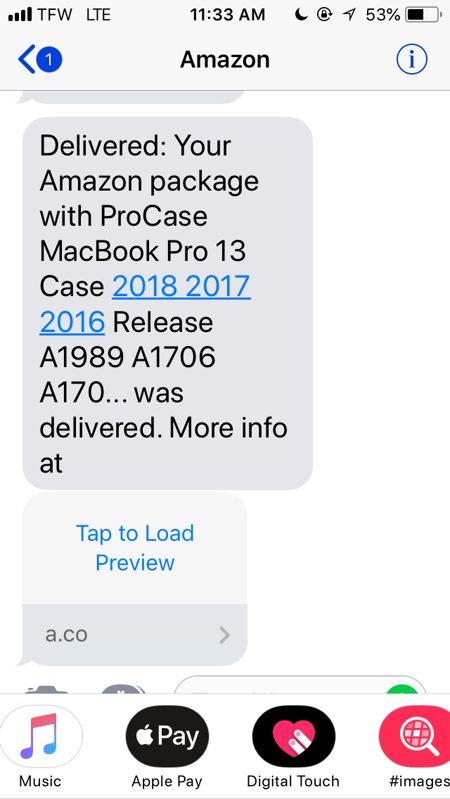This screenshot has height=799, width=450.
Task: Tap the "2016" underlined link
Action: point(72,322)
